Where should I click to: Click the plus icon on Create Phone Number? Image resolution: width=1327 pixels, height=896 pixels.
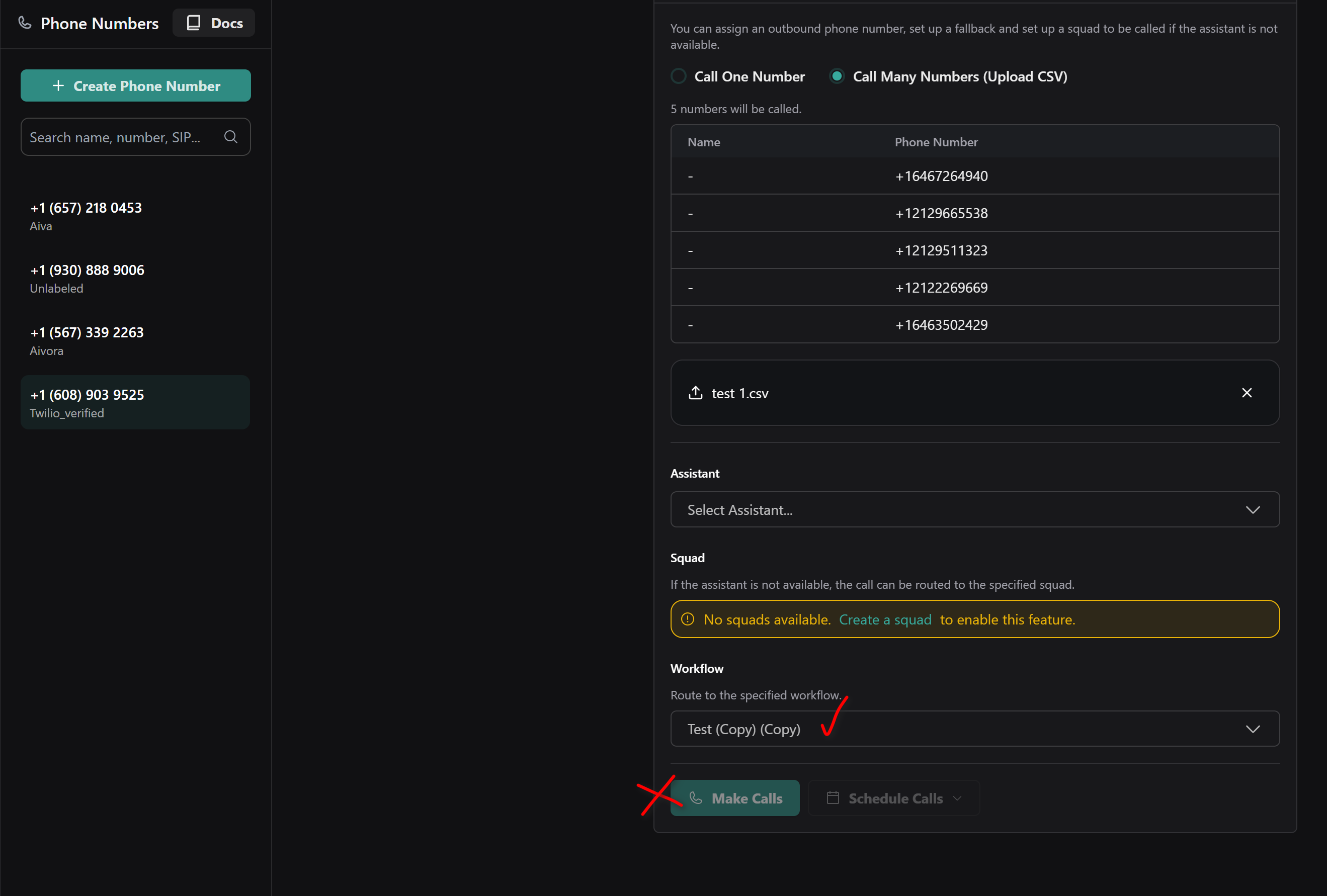58,85
